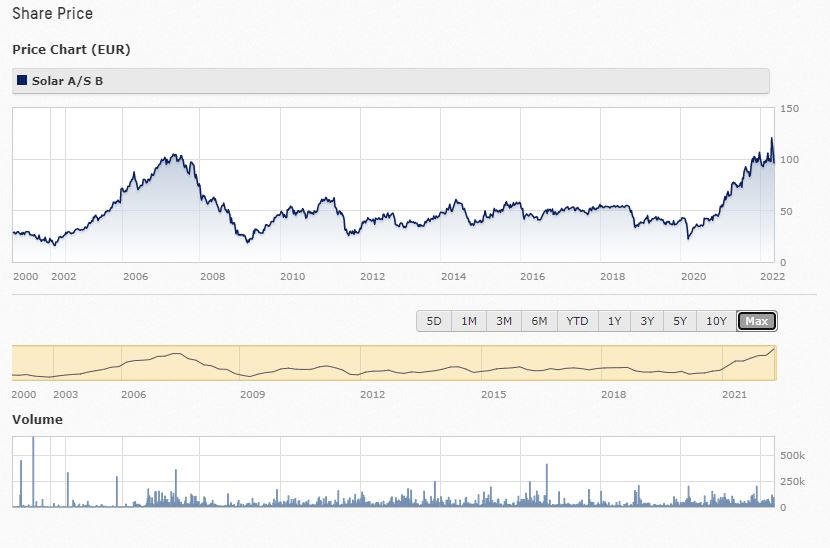The image size is (830, 548).
Task: Click the yellow range navigator bar
Action: 393,362
